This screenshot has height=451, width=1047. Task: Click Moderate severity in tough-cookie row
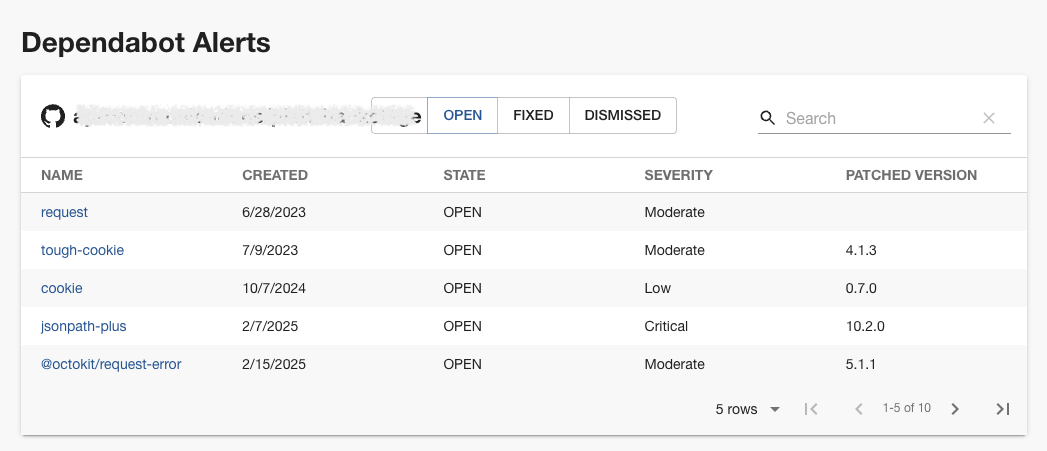coord(674,251)
